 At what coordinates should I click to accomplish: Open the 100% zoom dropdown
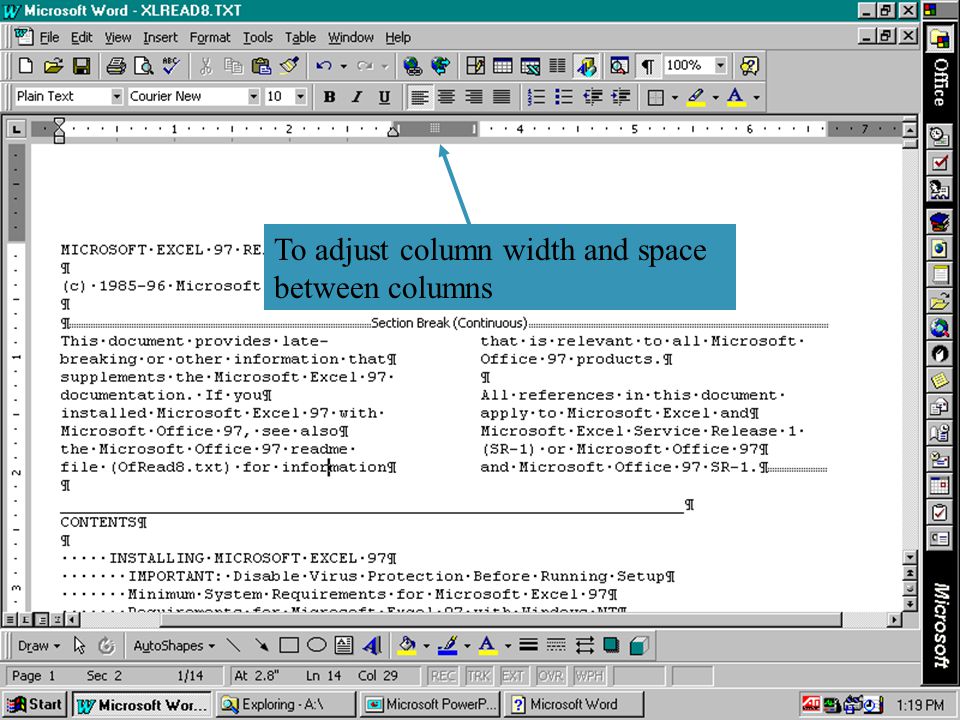tap(721, 65)
